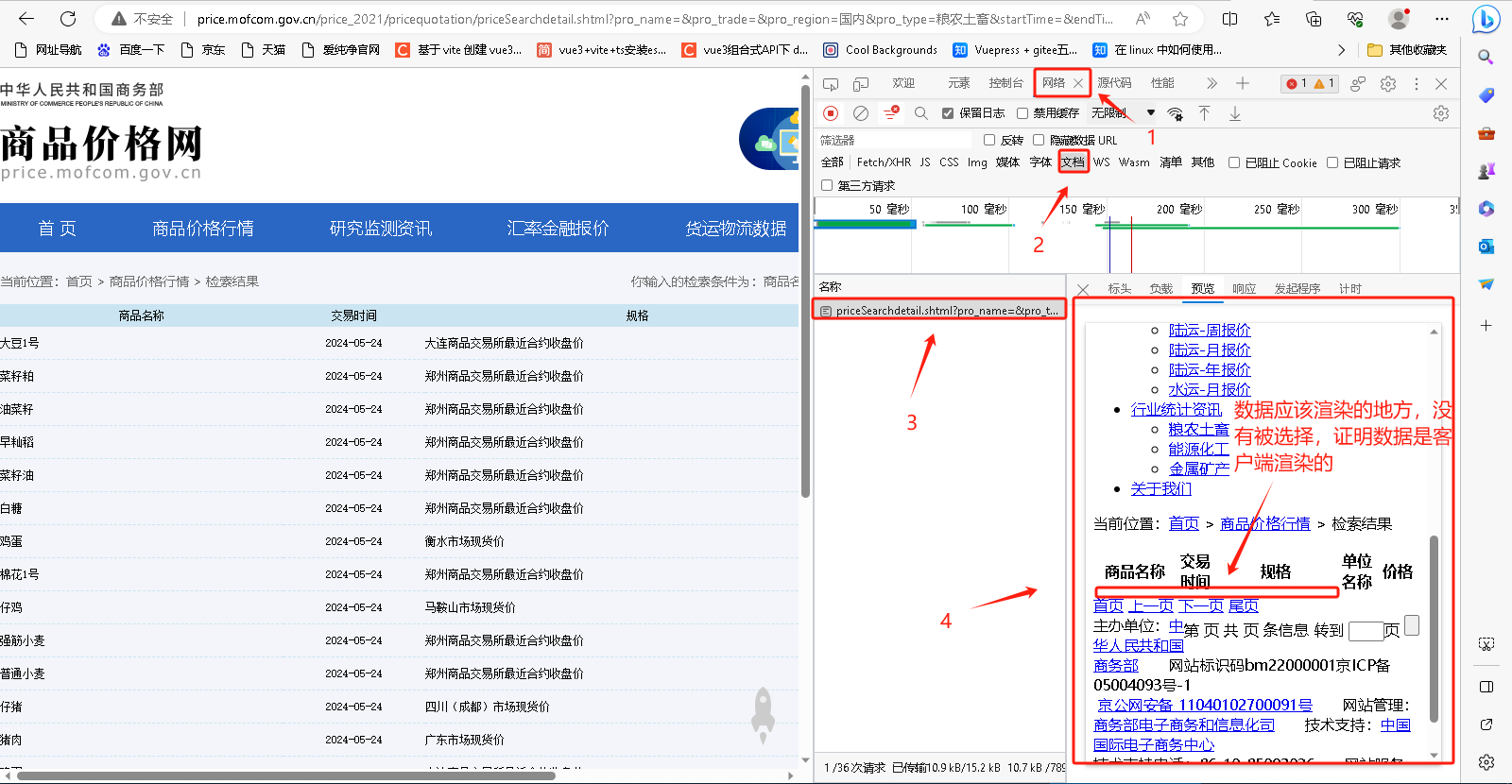
Task: Open the DevTools customize three-dot menu
Action: (x=1416, y=84)
